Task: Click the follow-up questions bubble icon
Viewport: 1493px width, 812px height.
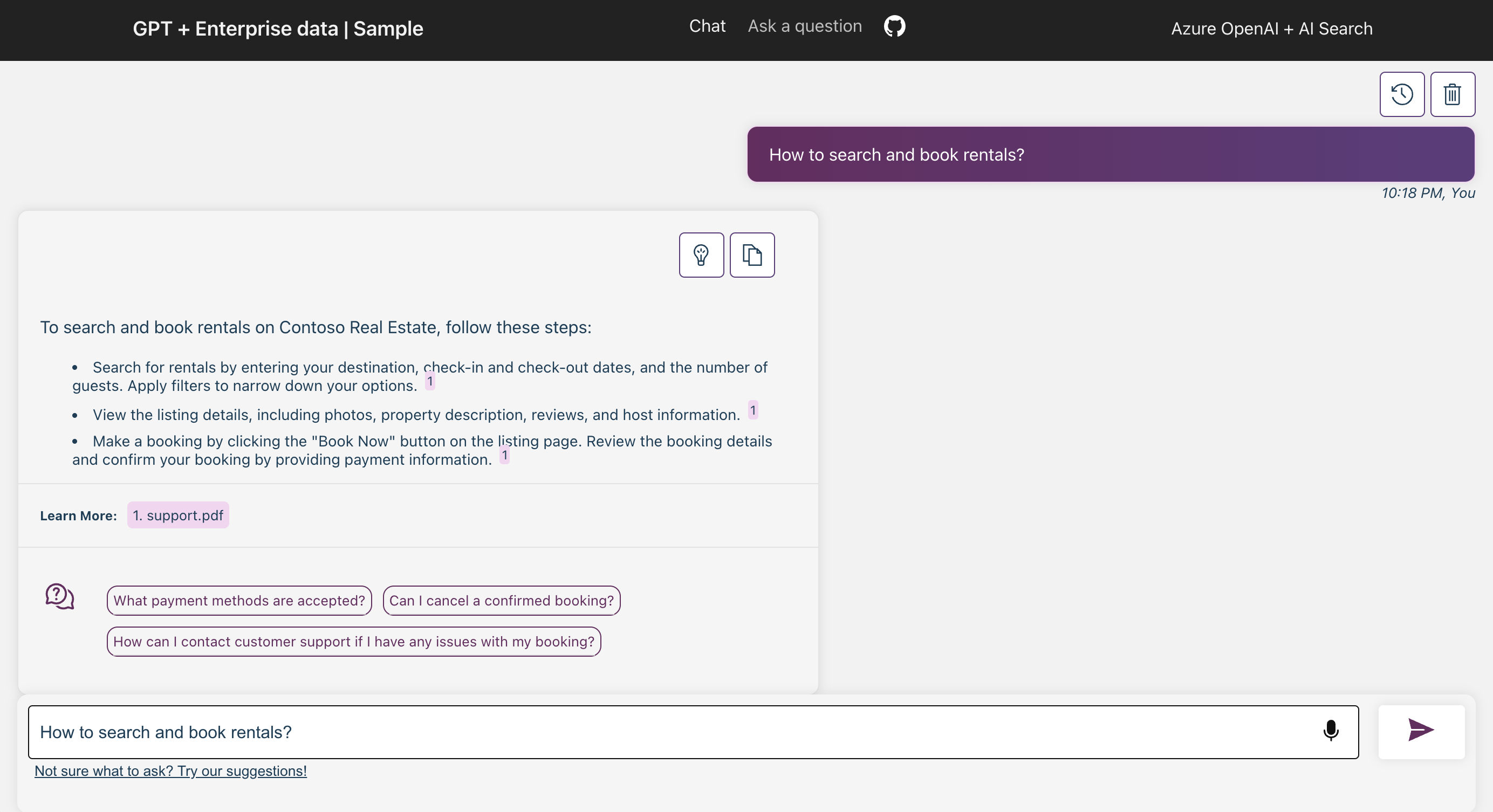Action: click(x=60, y=596)
